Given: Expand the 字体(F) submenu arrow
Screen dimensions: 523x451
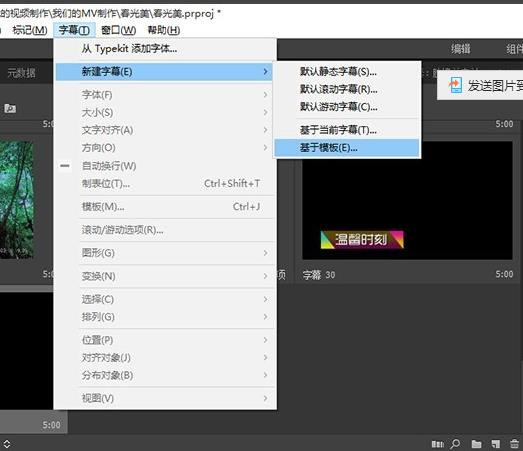Looking at the screenshot, I should pyautogui.click(x=266, y=95).
